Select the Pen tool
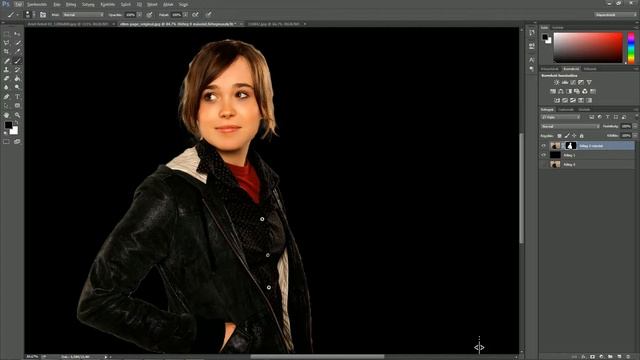 point(6,97)
